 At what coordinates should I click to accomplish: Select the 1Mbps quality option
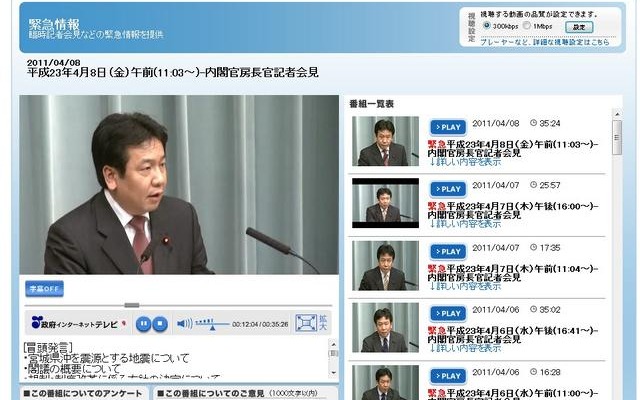(x=527, y=26)
